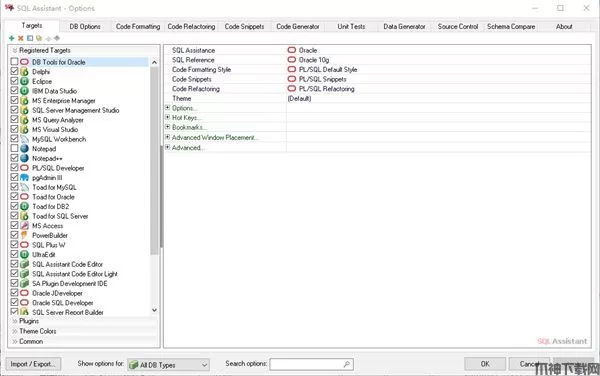Go to the Schema Compare tab
This screenshot has height=376, width=600.
point(511,26)
